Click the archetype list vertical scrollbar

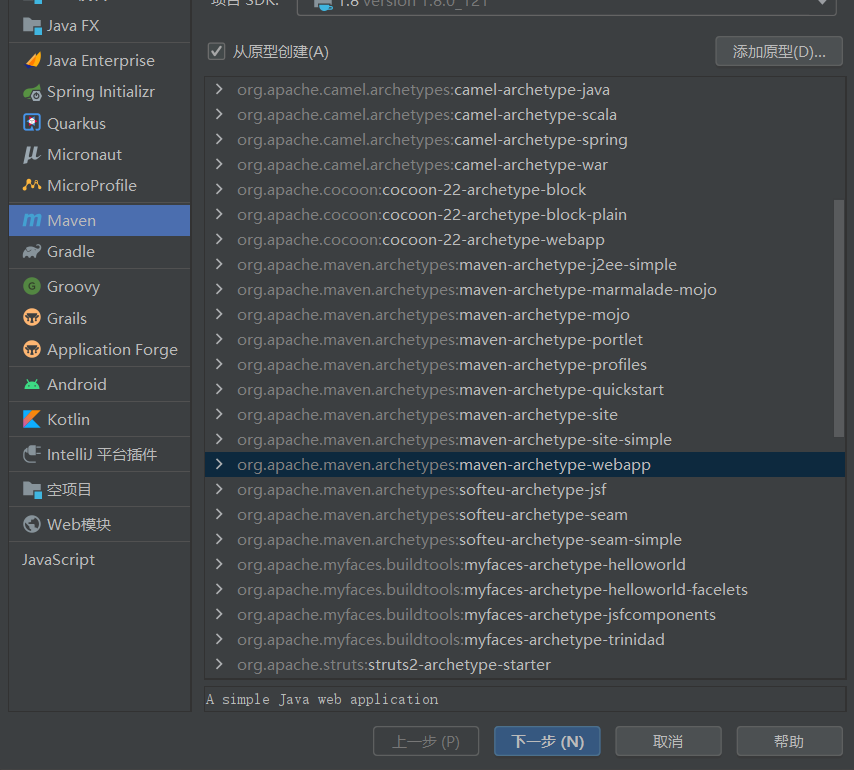pyautogui.click(x=839, y=319)
